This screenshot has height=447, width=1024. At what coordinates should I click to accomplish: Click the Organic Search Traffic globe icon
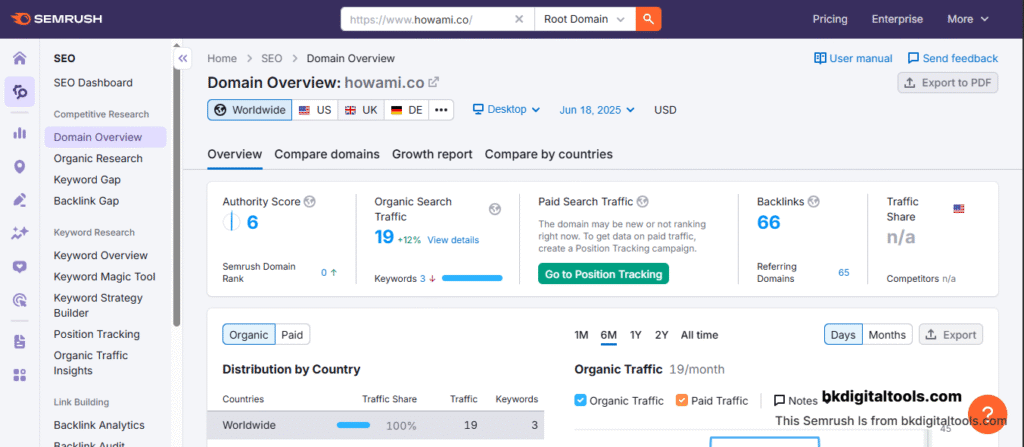[495, 209]
